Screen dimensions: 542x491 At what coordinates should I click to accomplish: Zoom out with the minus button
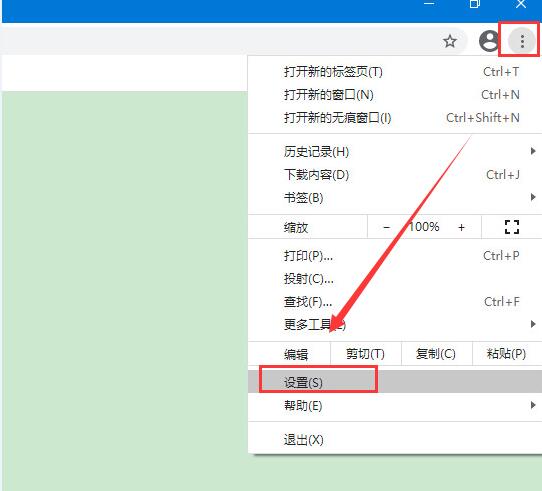[x=386, y=227]
